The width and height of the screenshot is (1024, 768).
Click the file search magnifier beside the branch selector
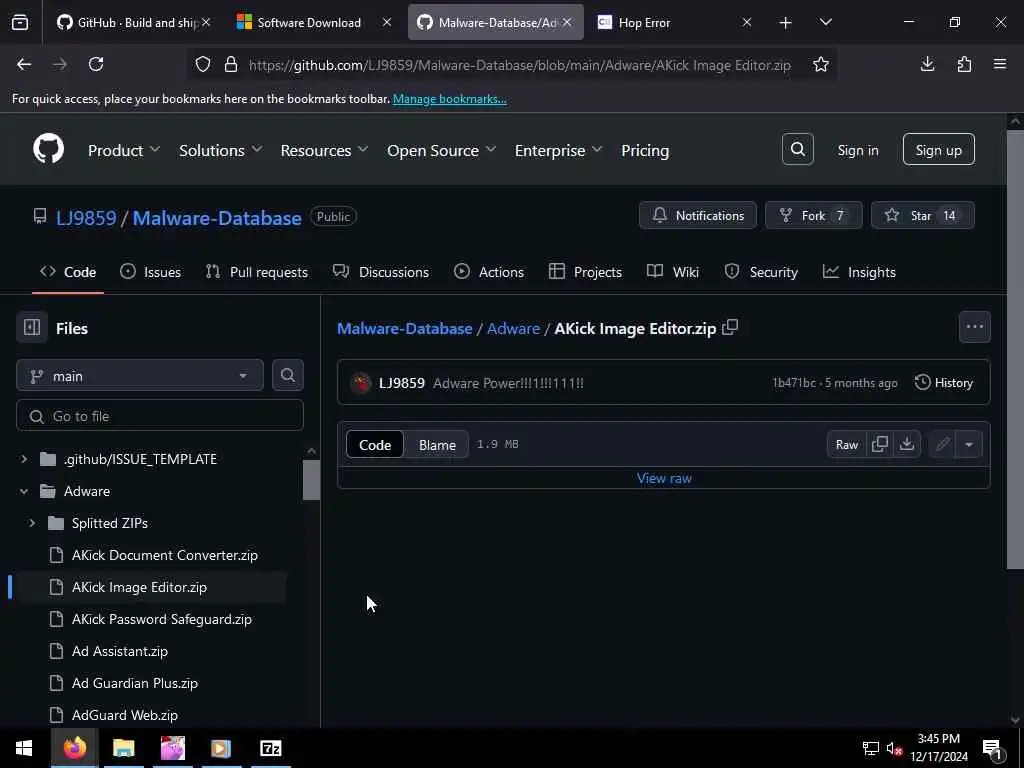tap(287, 376)
